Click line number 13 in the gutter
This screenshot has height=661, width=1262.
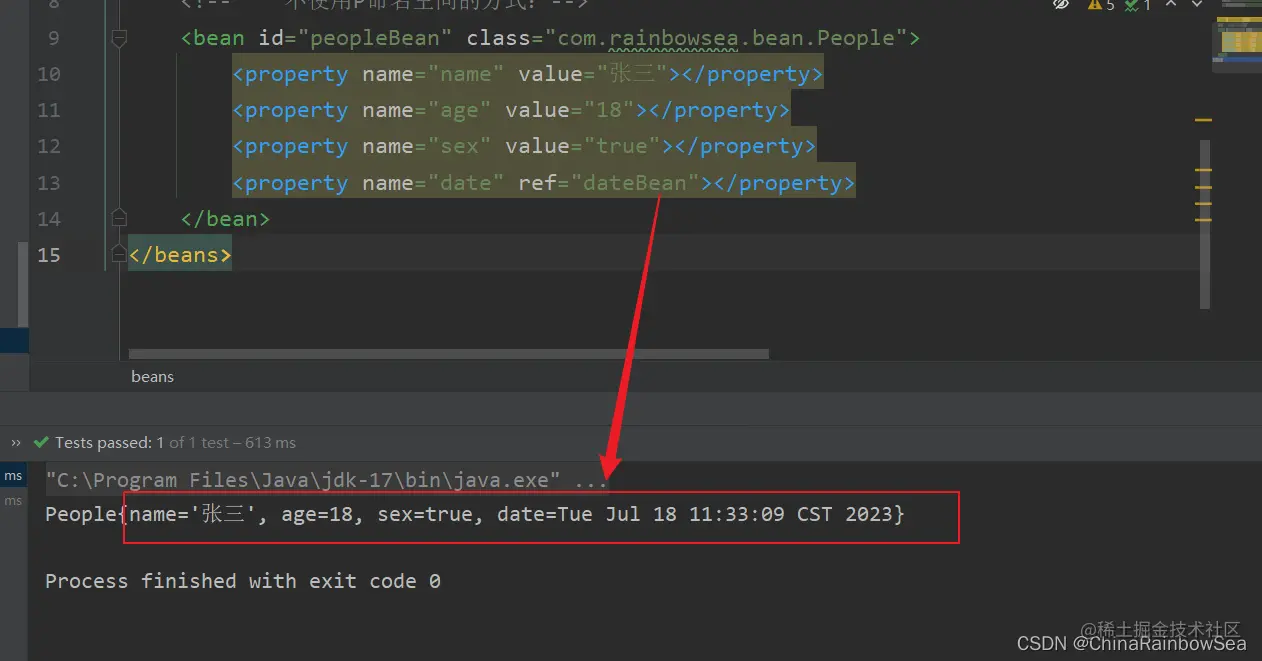point(48,183)
